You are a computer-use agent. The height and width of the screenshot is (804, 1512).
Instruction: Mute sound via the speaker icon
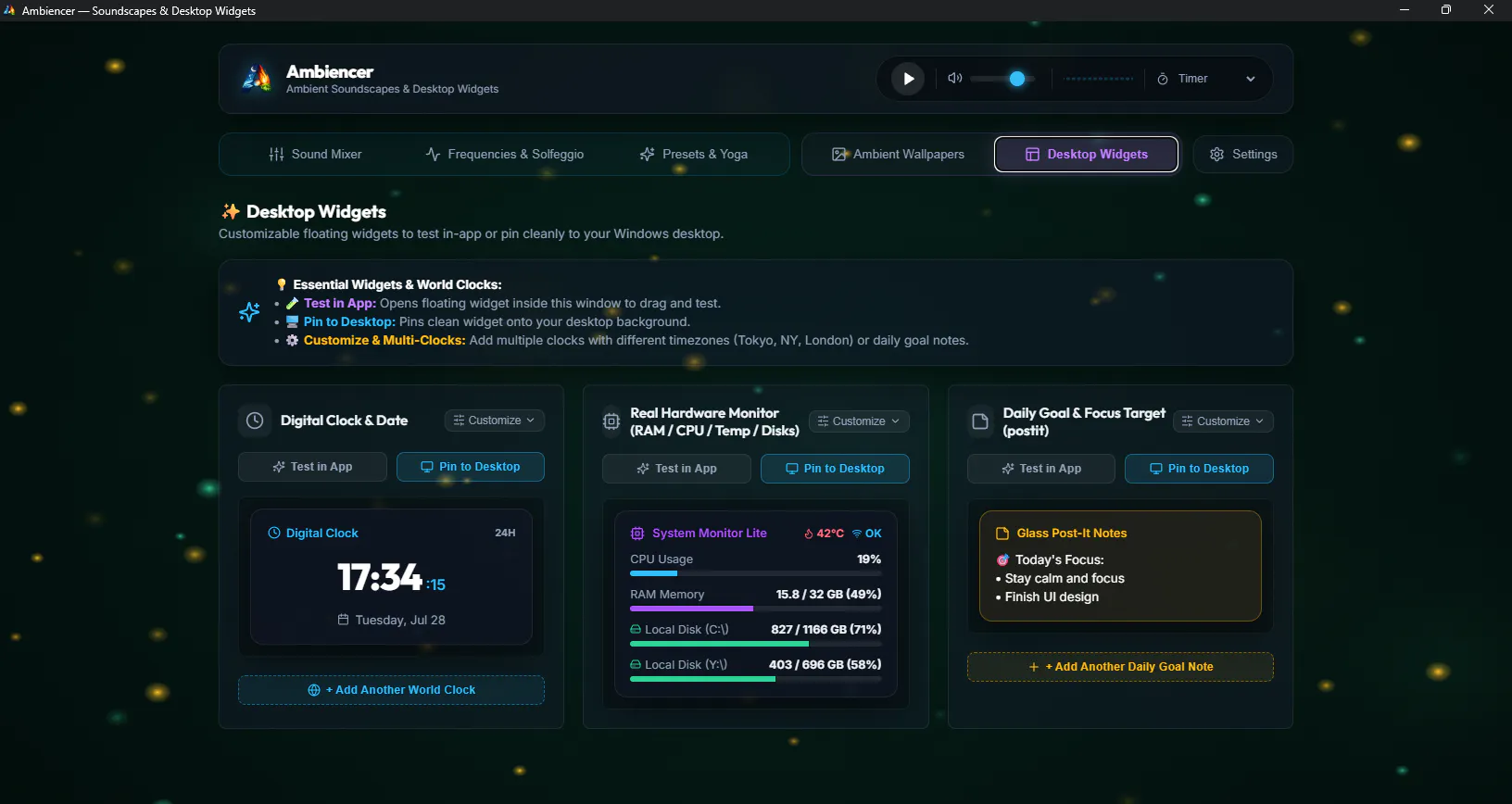[955, 79]
